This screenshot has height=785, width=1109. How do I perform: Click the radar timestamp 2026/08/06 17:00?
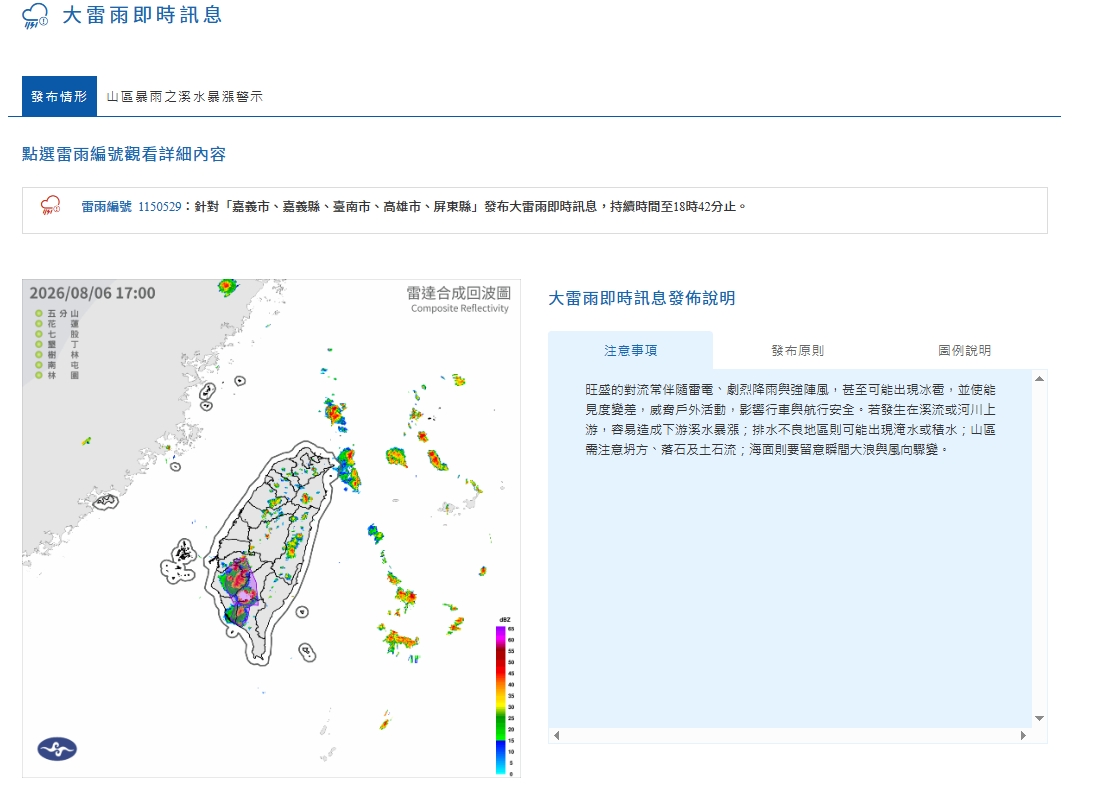pyautogui.click(x=92, y=293)
